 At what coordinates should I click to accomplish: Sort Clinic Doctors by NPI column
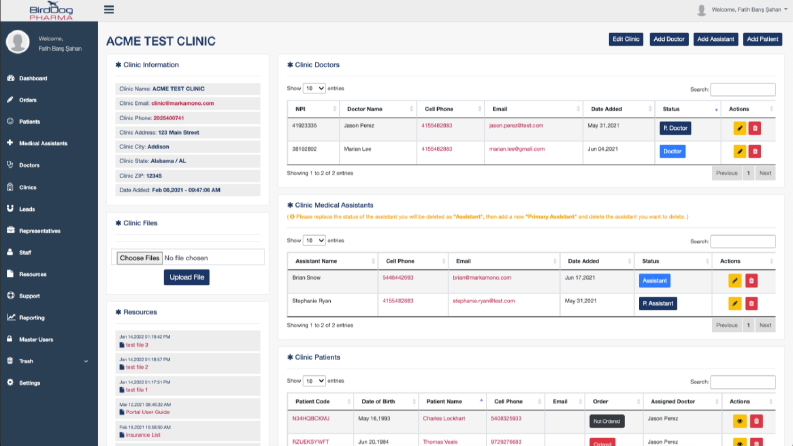[x=314, y=109]
